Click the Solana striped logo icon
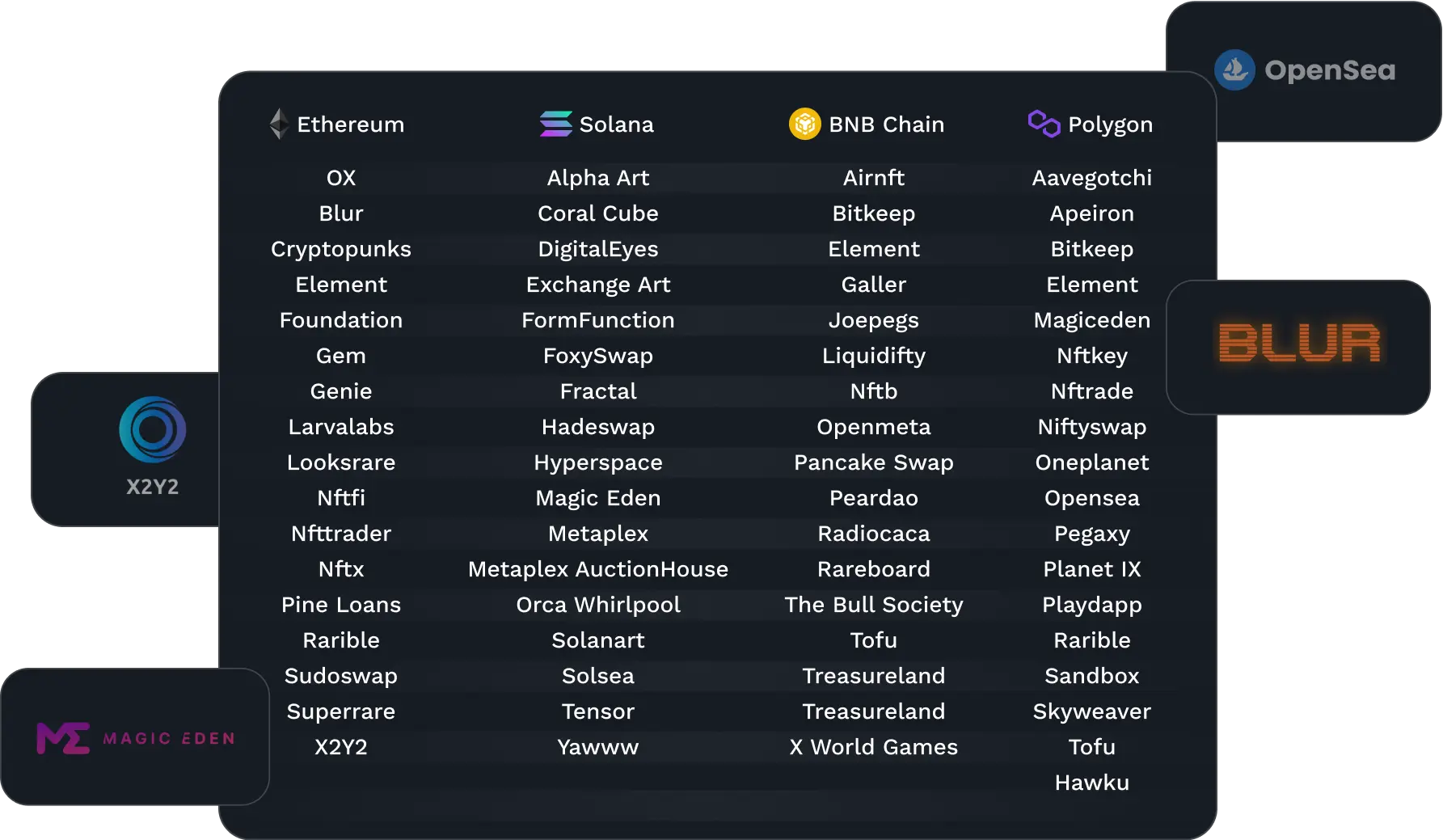Screen dimensions: 1443x840 (x=555, y=124)
